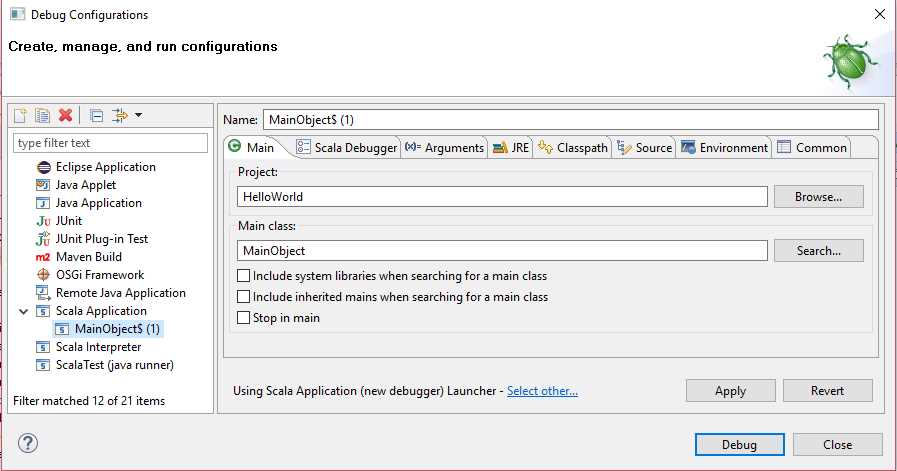Open help with question mark icon
The width and height of the screenshot is (897, 471).
27,443
